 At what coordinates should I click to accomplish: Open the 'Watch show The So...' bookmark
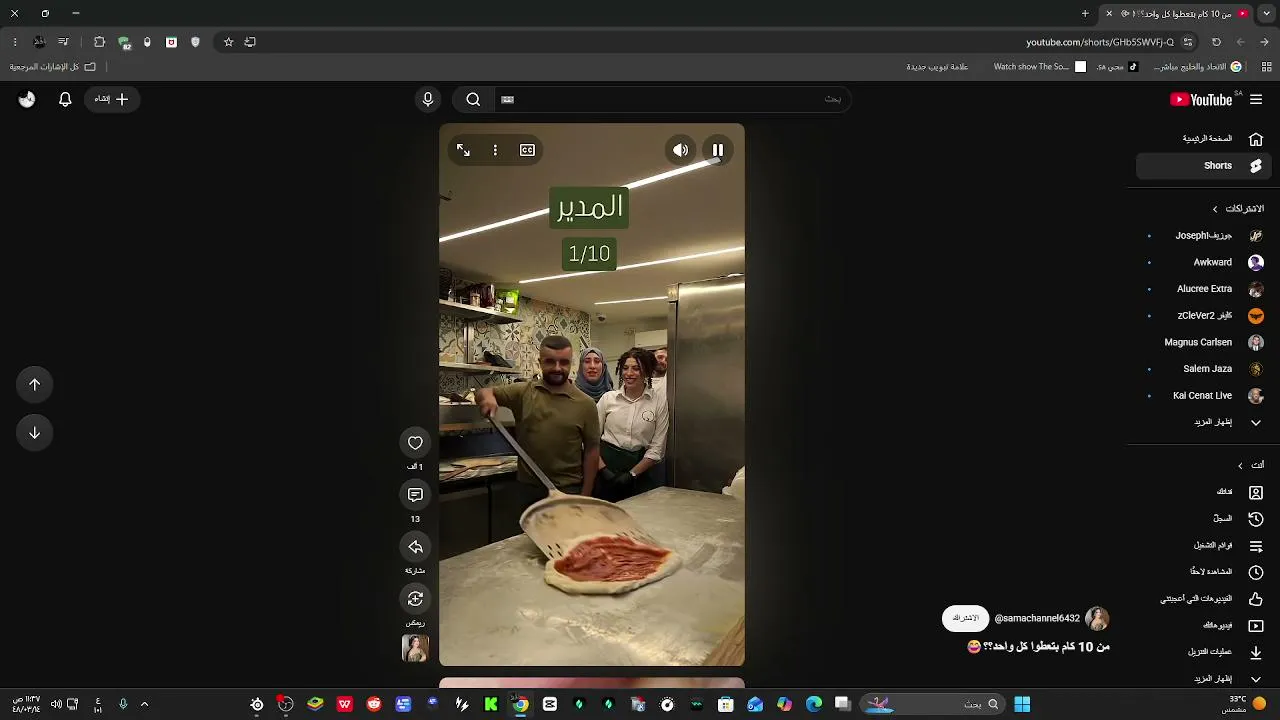tap(1039, 67)
